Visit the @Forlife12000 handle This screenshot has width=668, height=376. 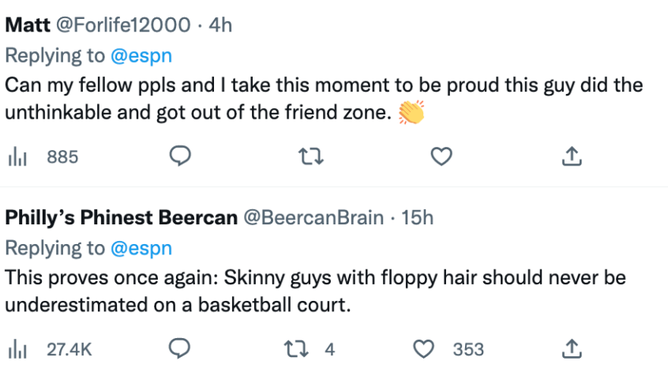pyautogui.click(x=123, y=25)
